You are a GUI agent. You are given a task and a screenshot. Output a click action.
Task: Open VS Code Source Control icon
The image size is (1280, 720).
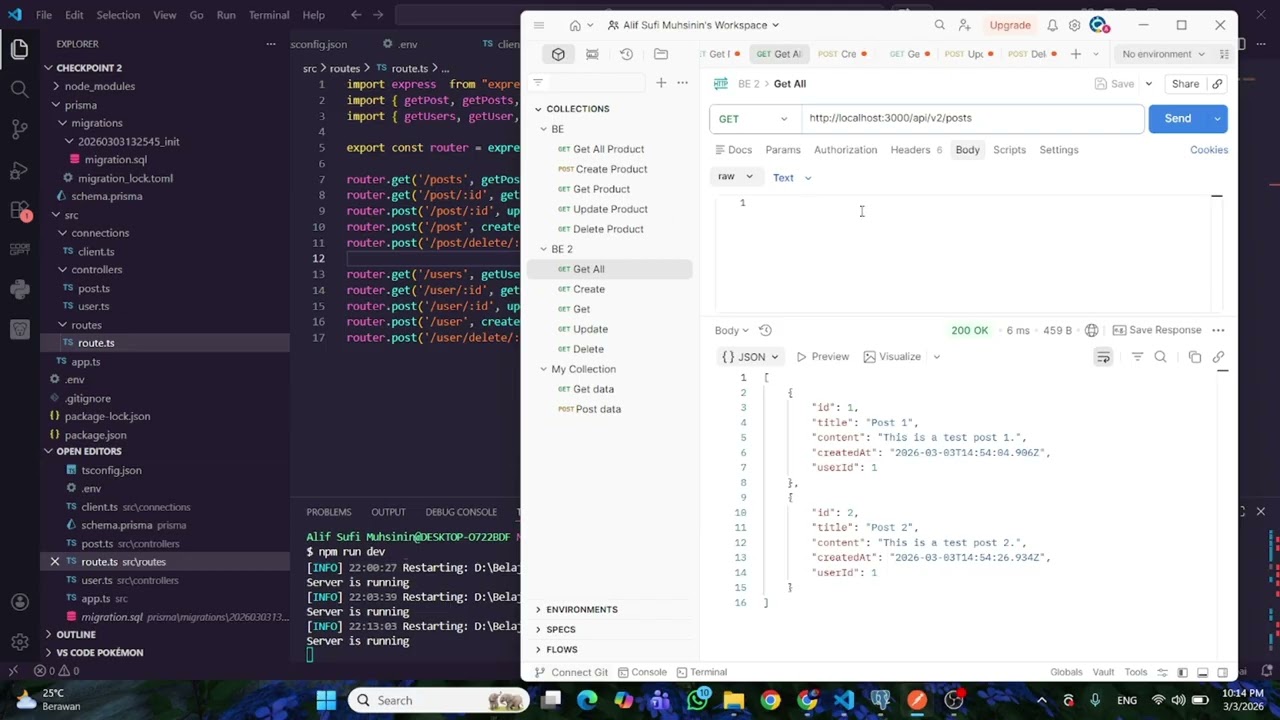tap(19, 129)
